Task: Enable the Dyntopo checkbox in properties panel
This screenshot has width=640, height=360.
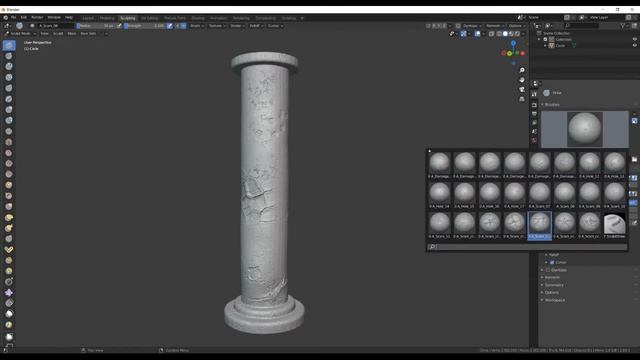Action: pos(548,270)
